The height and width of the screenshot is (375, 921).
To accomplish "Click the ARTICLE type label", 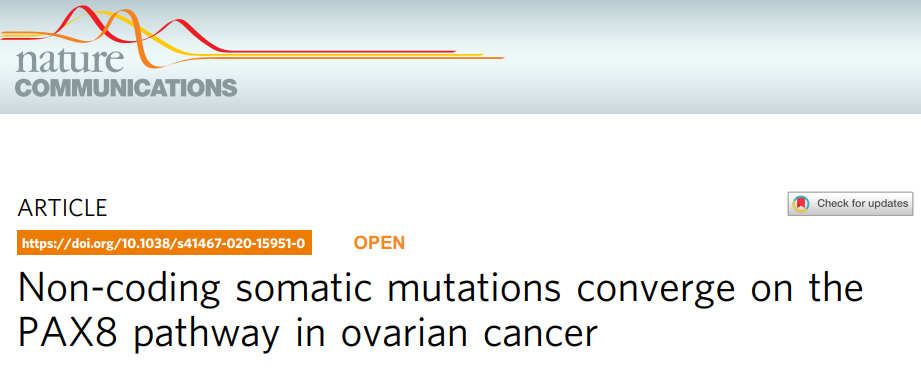I will click(62, 208).
